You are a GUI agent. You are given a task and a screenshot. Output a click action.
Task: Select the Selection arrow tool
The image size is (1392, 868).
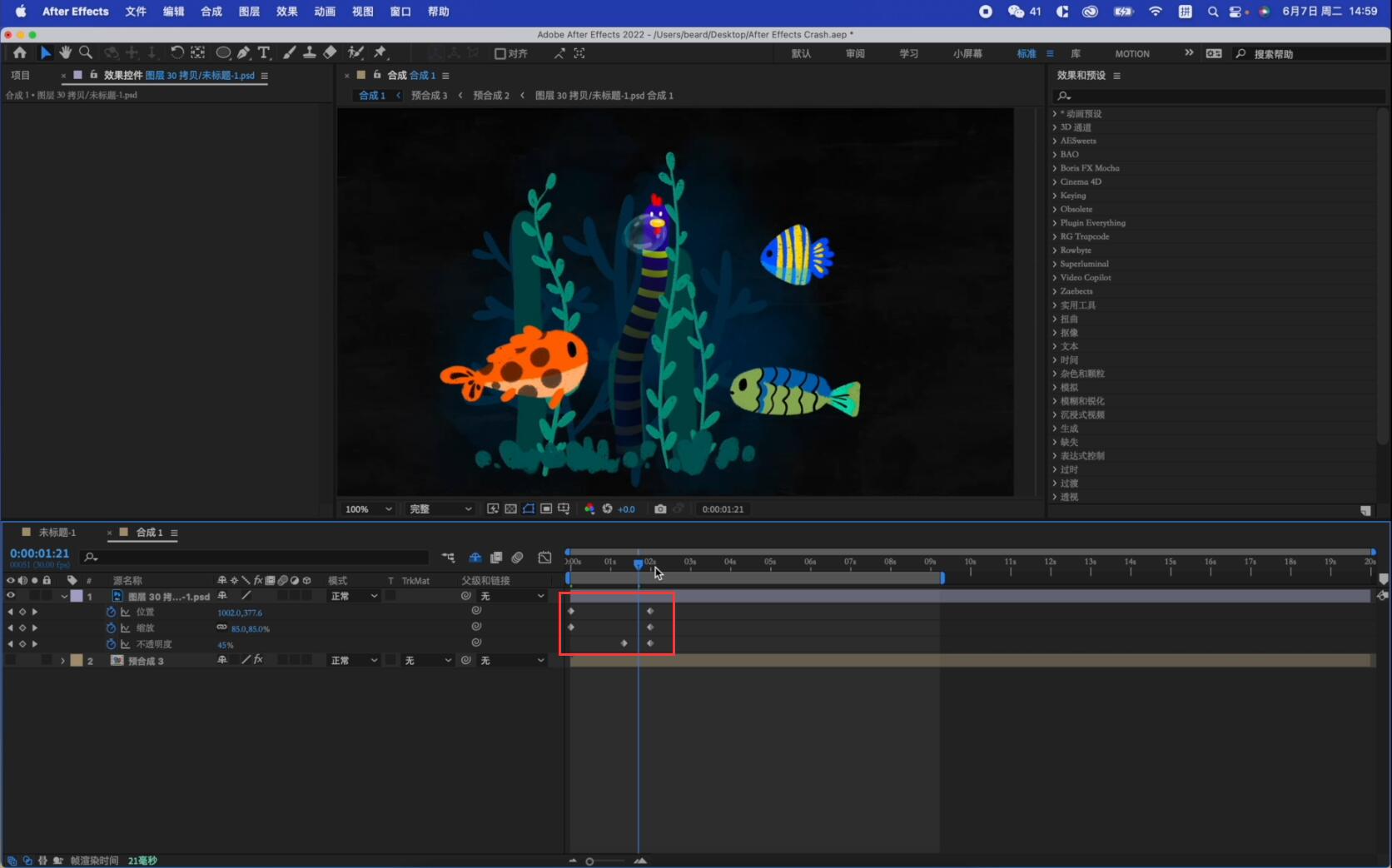click(x=46, y=52)
